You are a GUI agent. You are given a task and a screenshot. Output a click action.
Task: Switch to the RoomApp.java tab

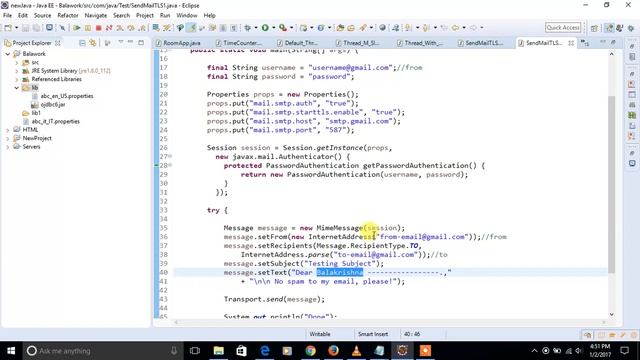coord(178,43)
